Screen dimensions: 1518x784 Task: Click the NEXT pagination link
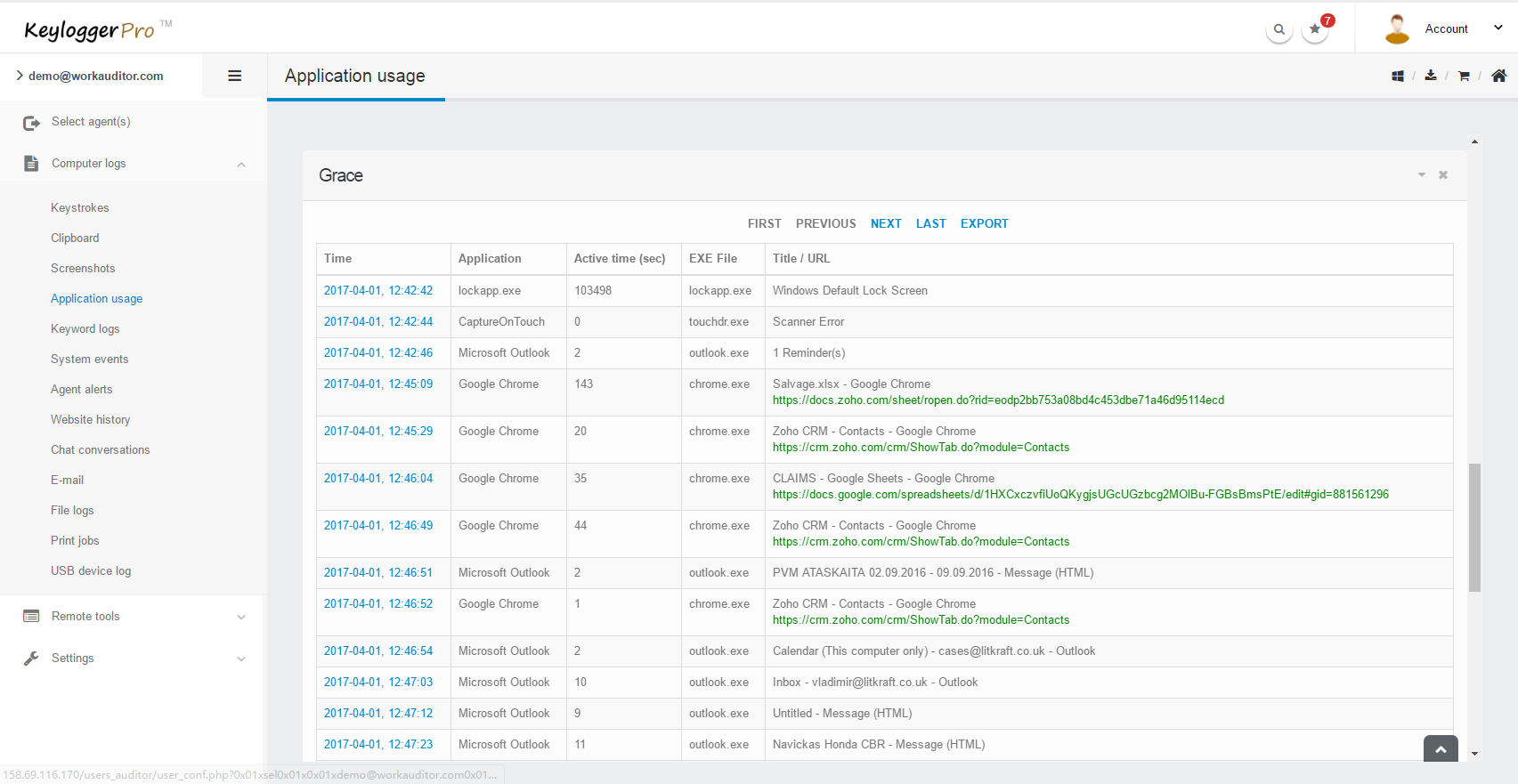[x=886, y=223]
